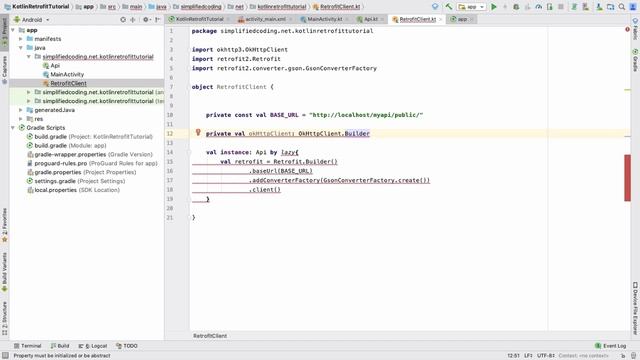This screenshot has width=640, height=360.
Task: Open the app run configuration dropdown
Action: click(x=471, y=7)
